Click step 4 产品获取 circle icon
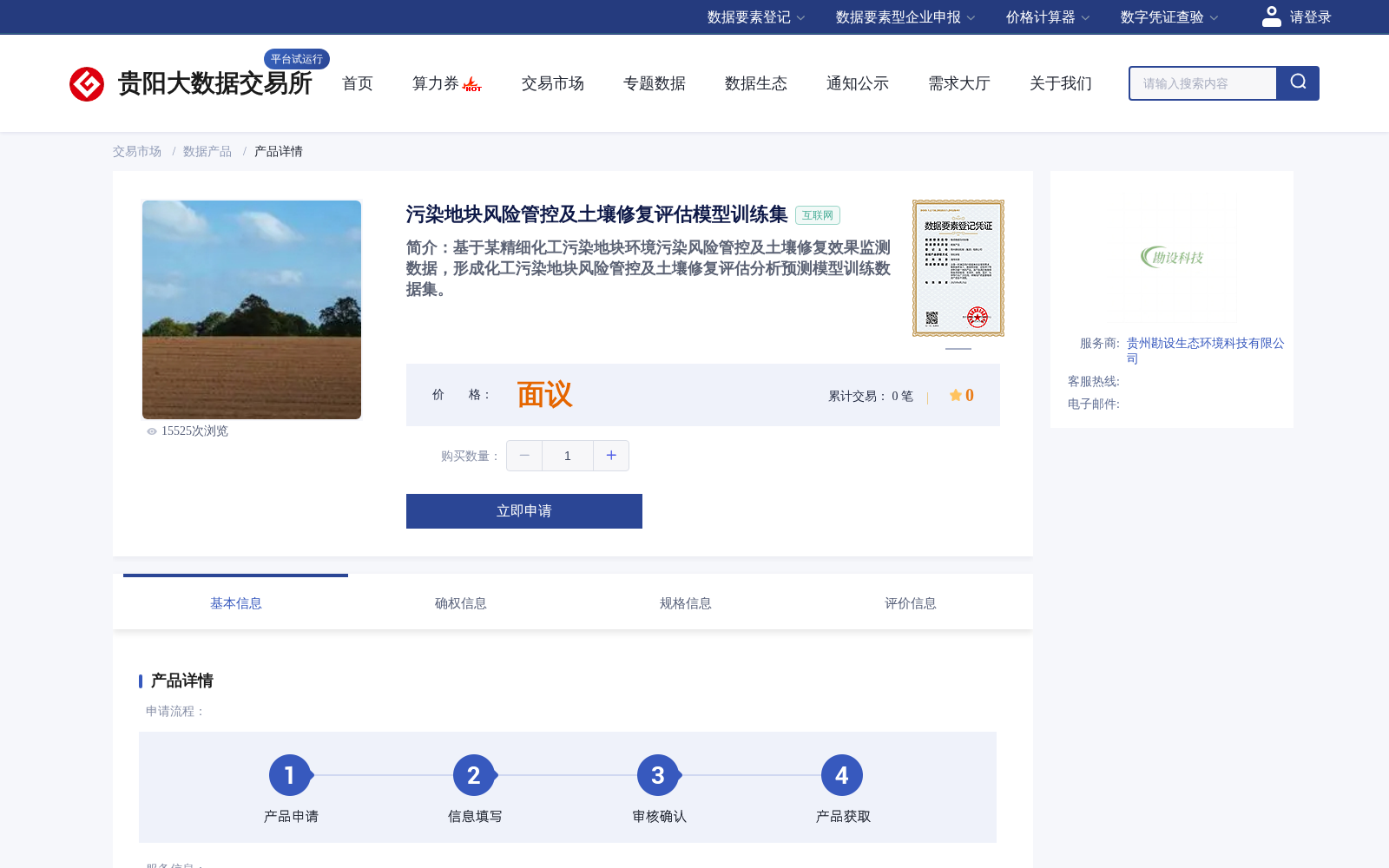The height and width of the screenshot is (868, 1389). (x=842, y=775)
